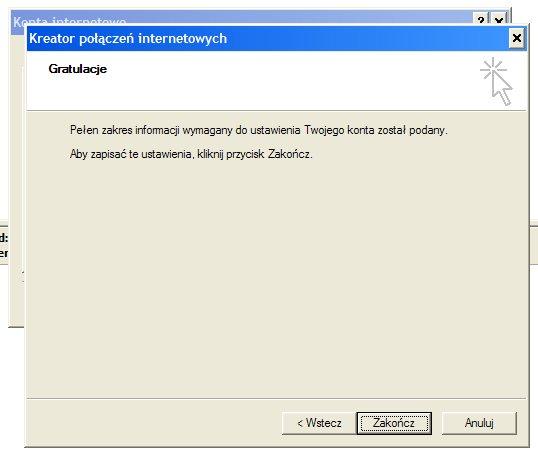
Task: Go back with the Wstecz button
Action: (x=319, y=423)
